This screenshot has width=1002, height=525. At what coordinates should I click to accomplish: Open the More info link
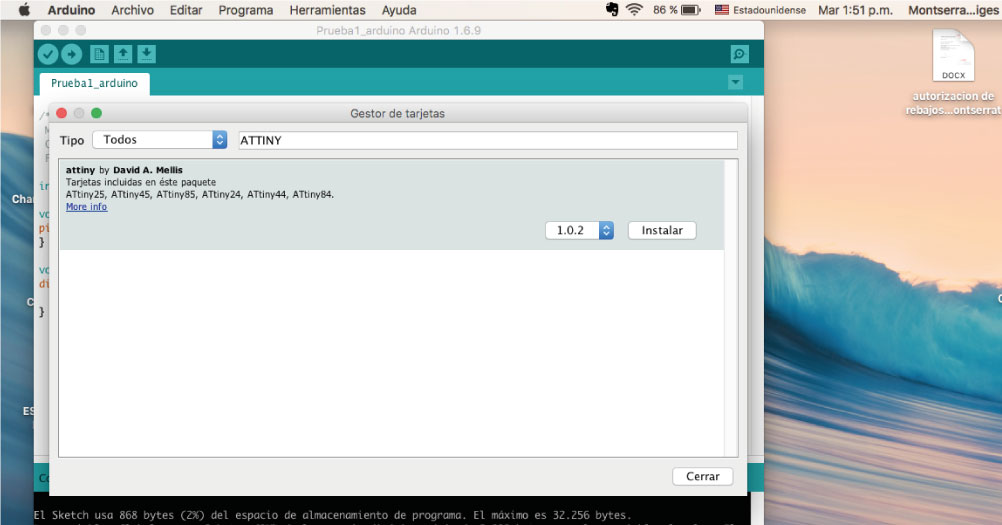[86, 207]
